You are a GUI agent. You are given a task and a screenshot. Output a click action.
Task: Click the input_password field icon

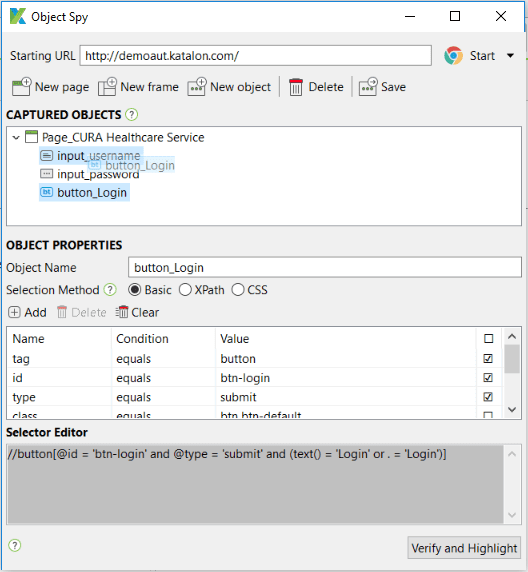click(x=46, y=174)
